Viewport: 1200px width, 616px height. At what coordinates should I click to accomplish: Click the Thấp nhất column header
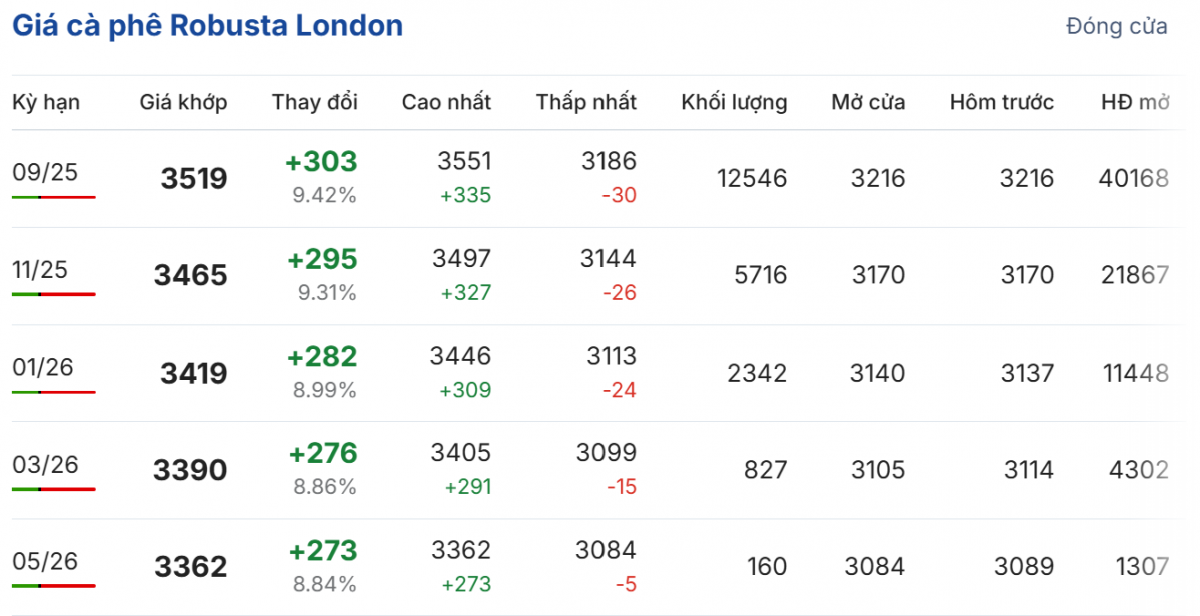click(x=586, y=102)
